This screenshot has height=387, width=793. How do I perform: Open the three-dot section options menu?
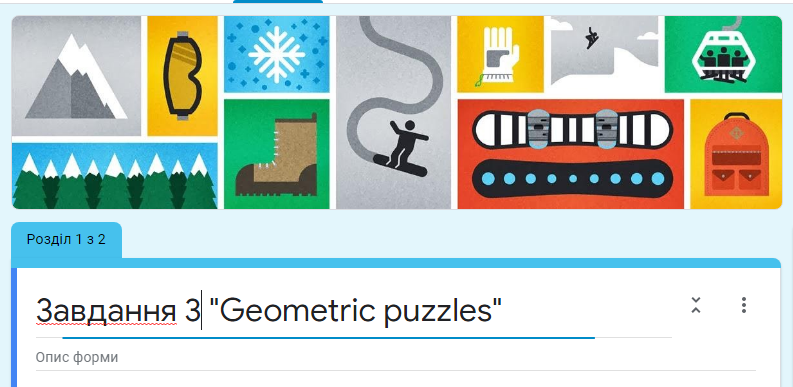pos(743,305)
